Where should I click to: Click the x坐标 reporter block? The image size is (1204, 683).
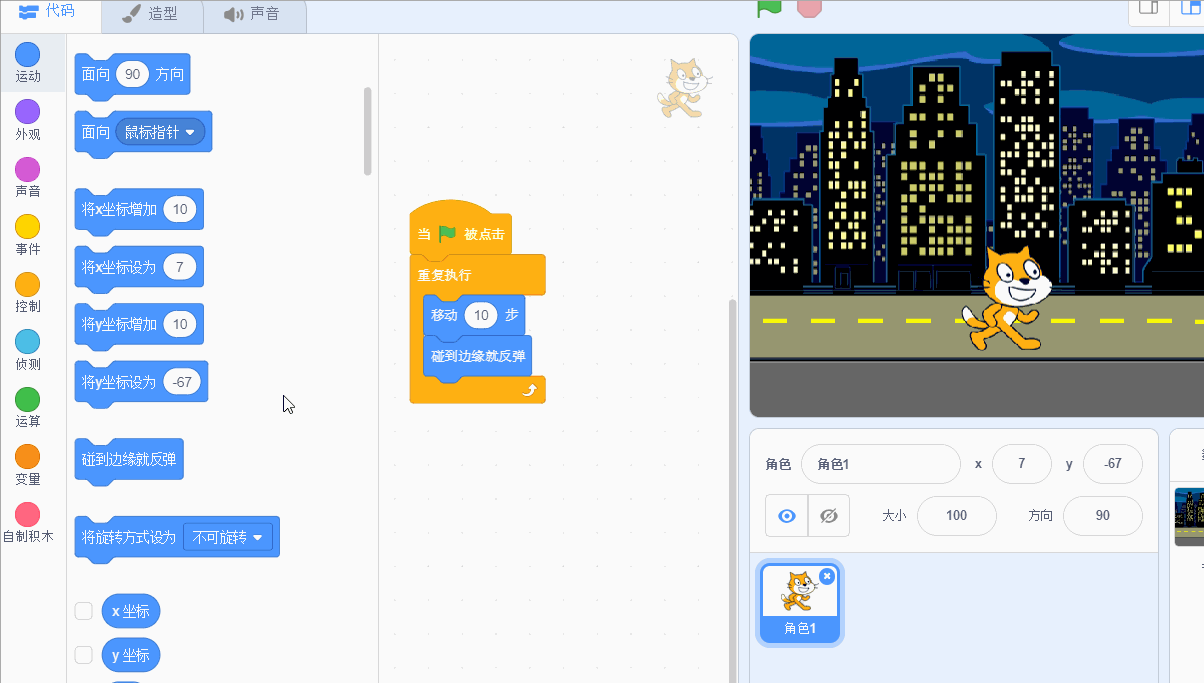tap(130, 611)
